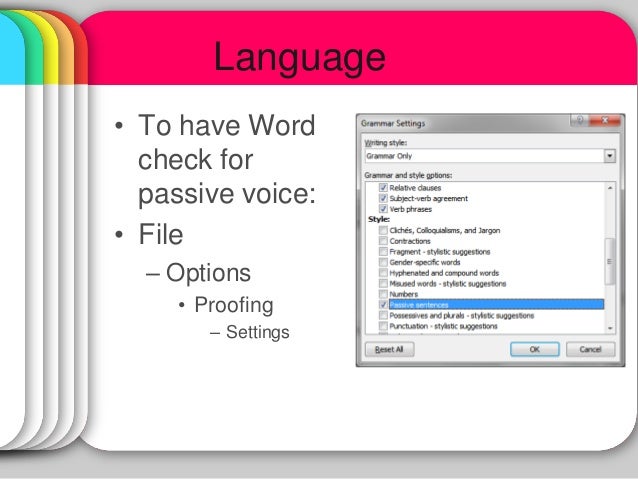Image resolution: width=638 pixels, height=479 pixels.
Task: Open the Writing style dropdown arrow
Action: click(x=610, y=156)
